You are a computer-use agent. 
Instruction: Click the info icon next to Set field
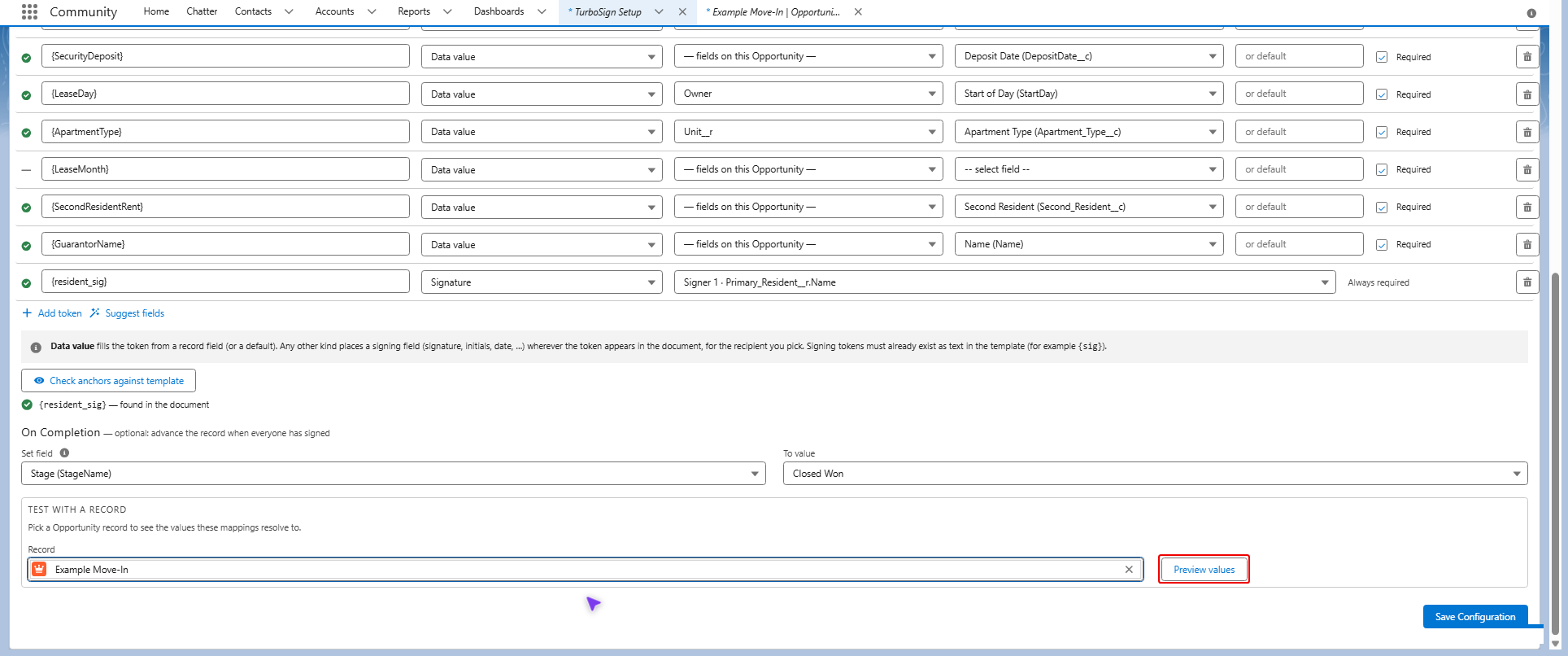pyautogui.click(x=64, y=453)
